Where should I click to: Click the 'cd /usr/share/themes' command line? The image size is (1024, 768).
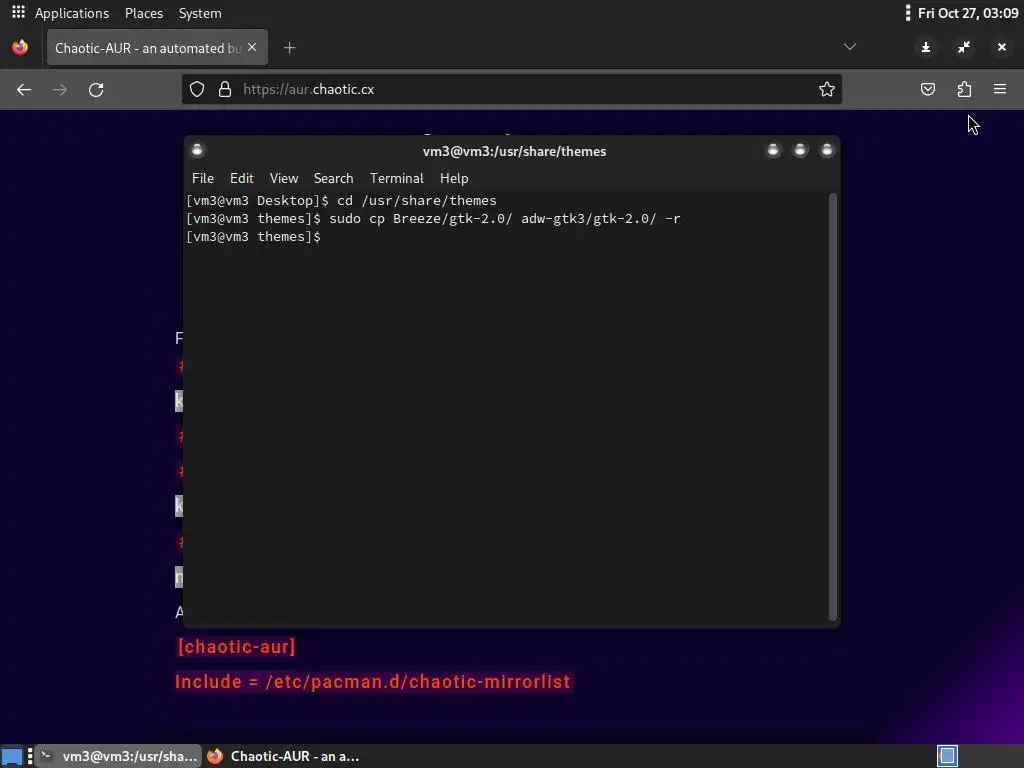341,200
